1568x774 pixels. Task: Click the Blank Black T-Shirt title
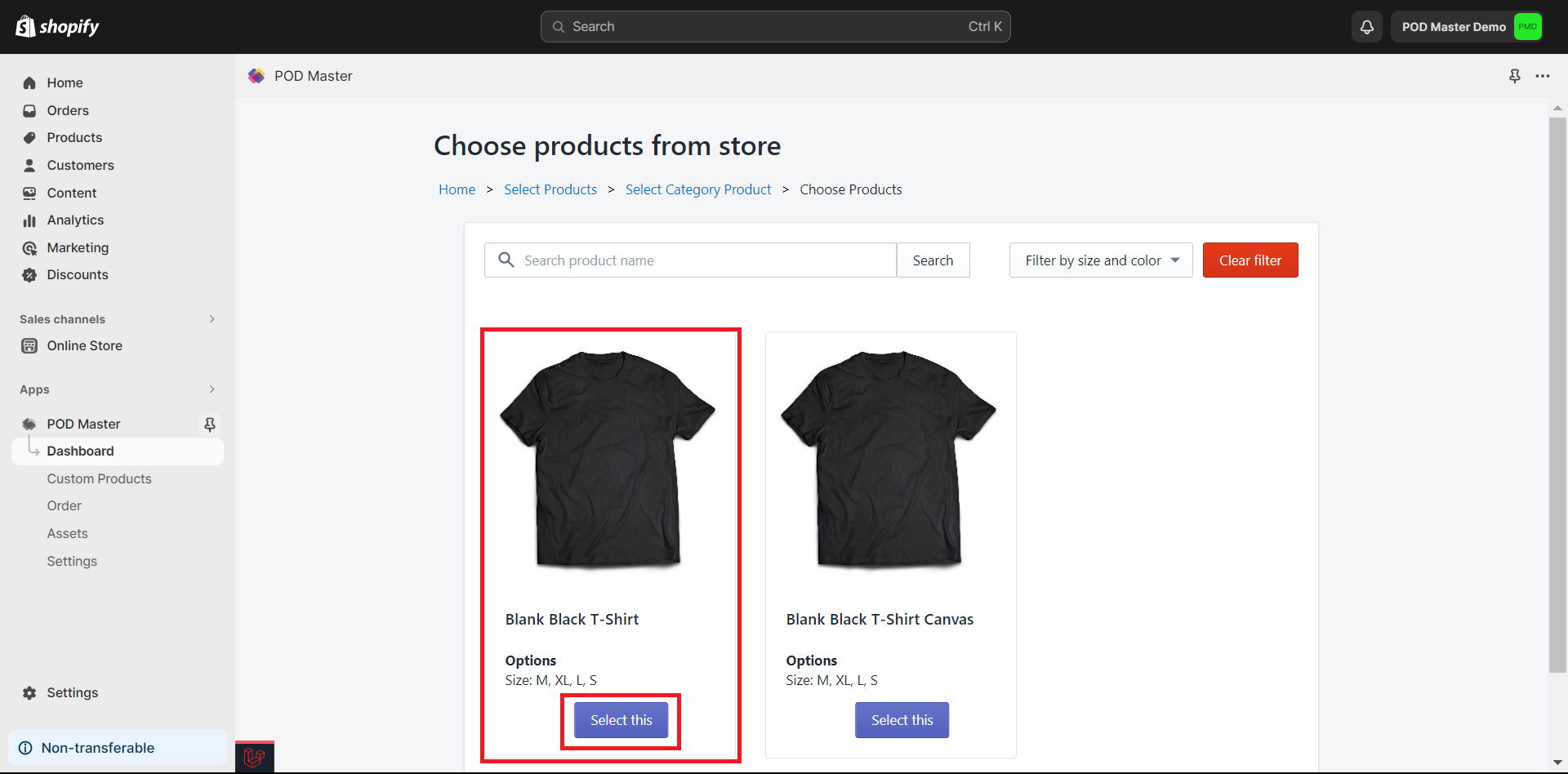coord(572,619)
